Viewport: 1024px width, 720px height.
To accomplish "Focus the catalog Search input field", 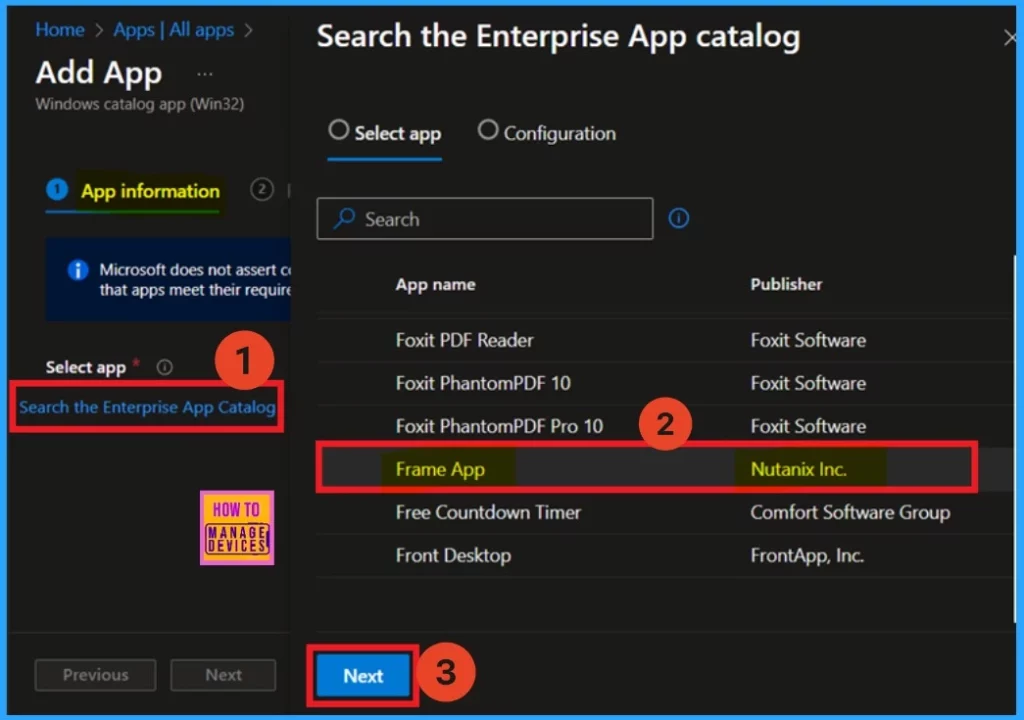I will coord(485,219).
